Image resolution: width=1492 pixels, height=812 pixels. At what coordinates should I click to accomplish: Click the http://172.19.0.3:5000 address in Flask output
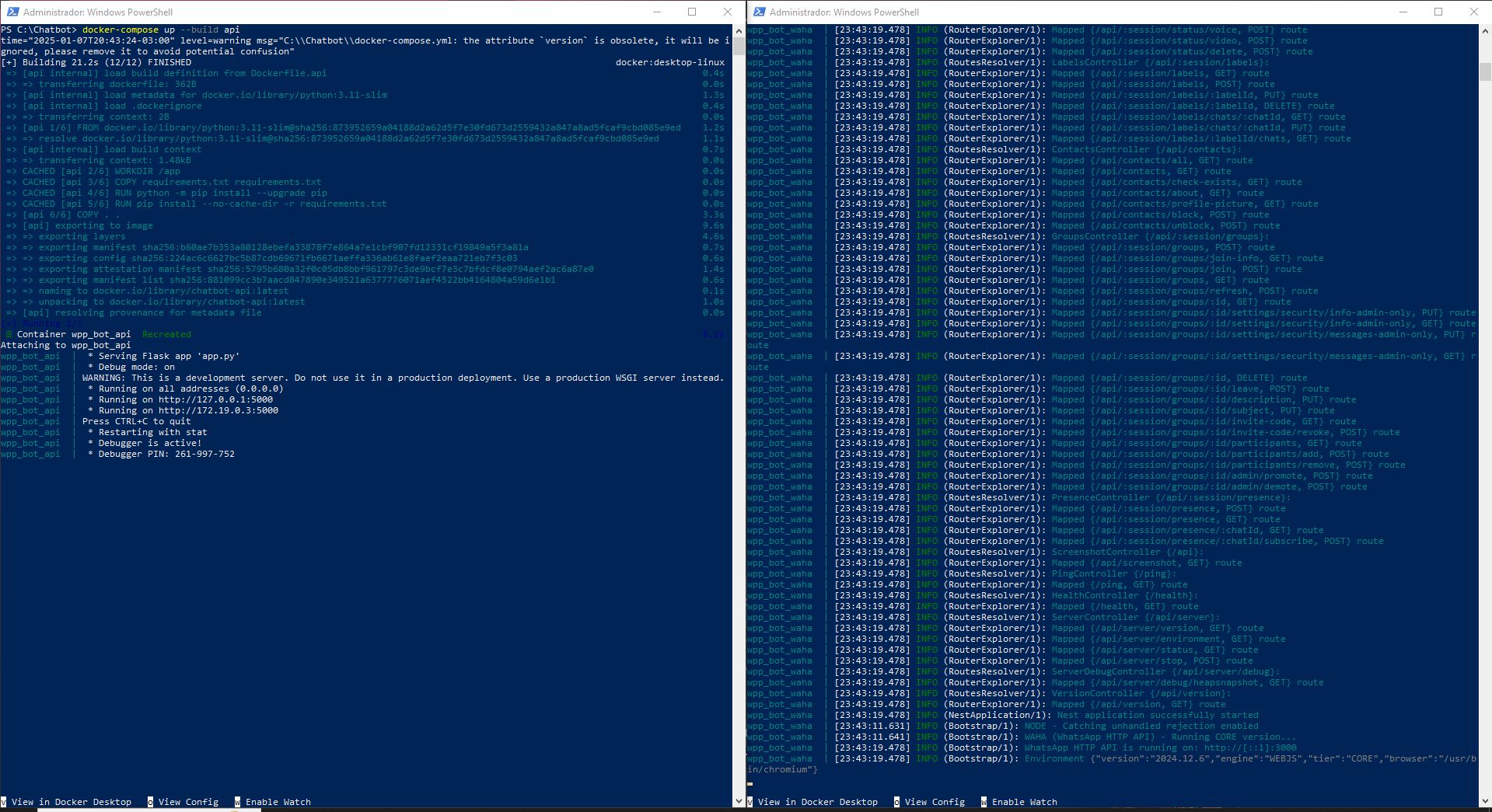click(218, 410)
